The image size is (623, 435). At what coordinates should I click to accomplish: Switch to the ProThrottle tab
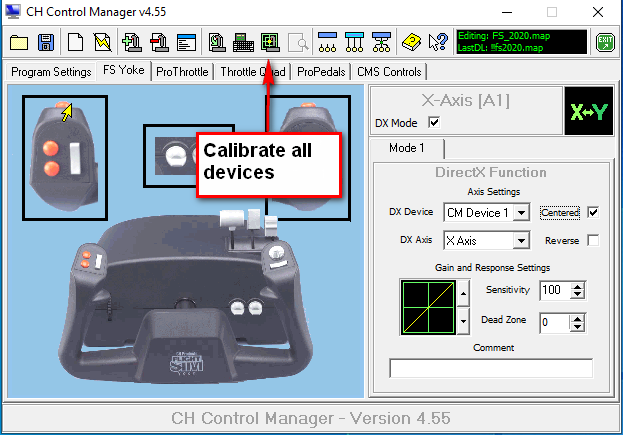183,72
